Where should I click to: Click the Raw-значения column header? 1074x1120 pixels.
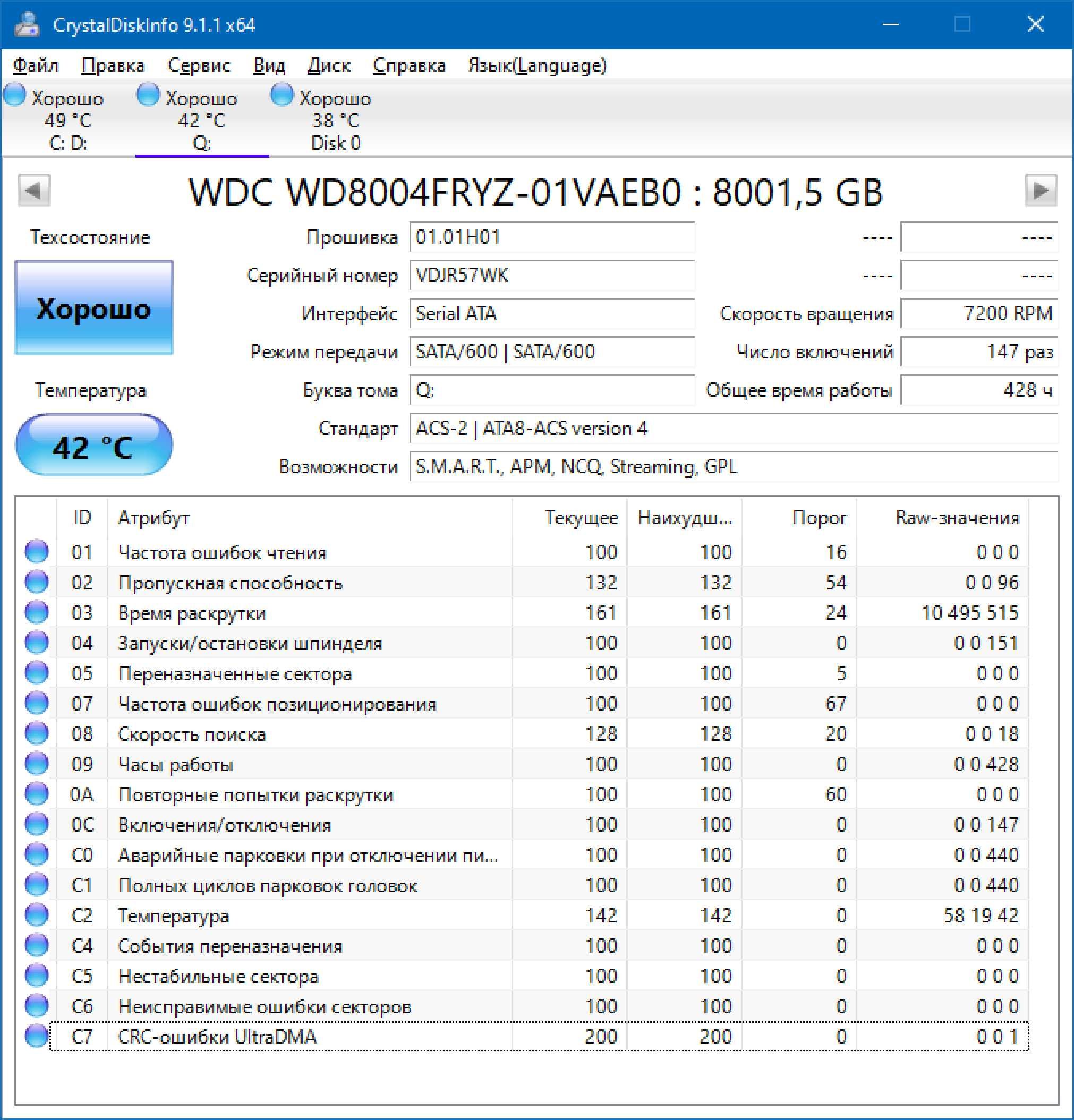coord(942,518)
